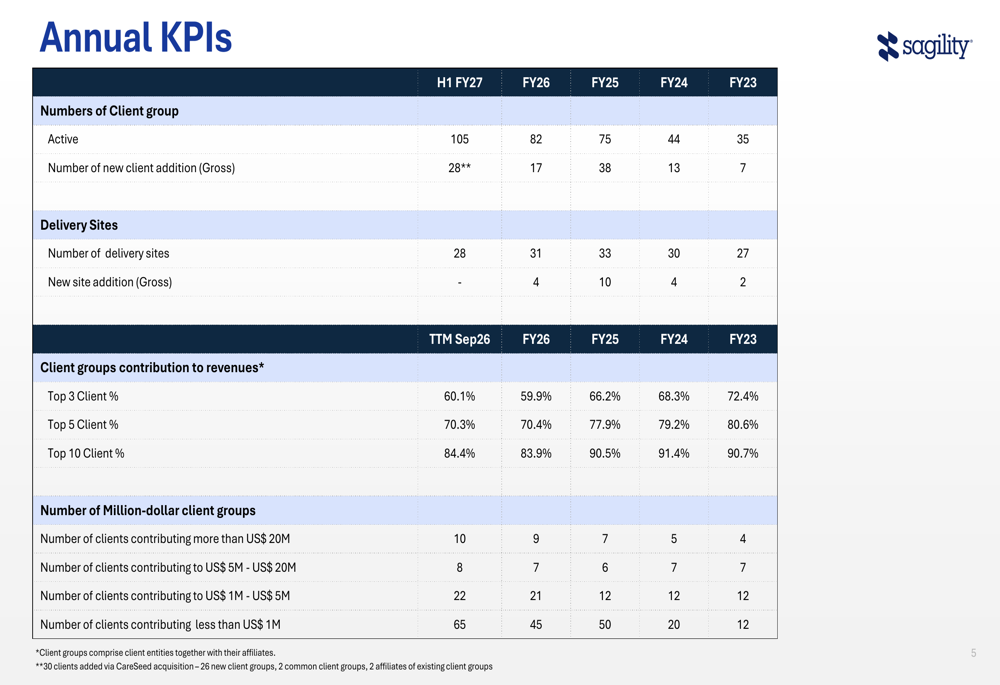Click less than US$ 1M value 65
Image resolution: width=1000 pixels, height=685 pixels.
459,624
